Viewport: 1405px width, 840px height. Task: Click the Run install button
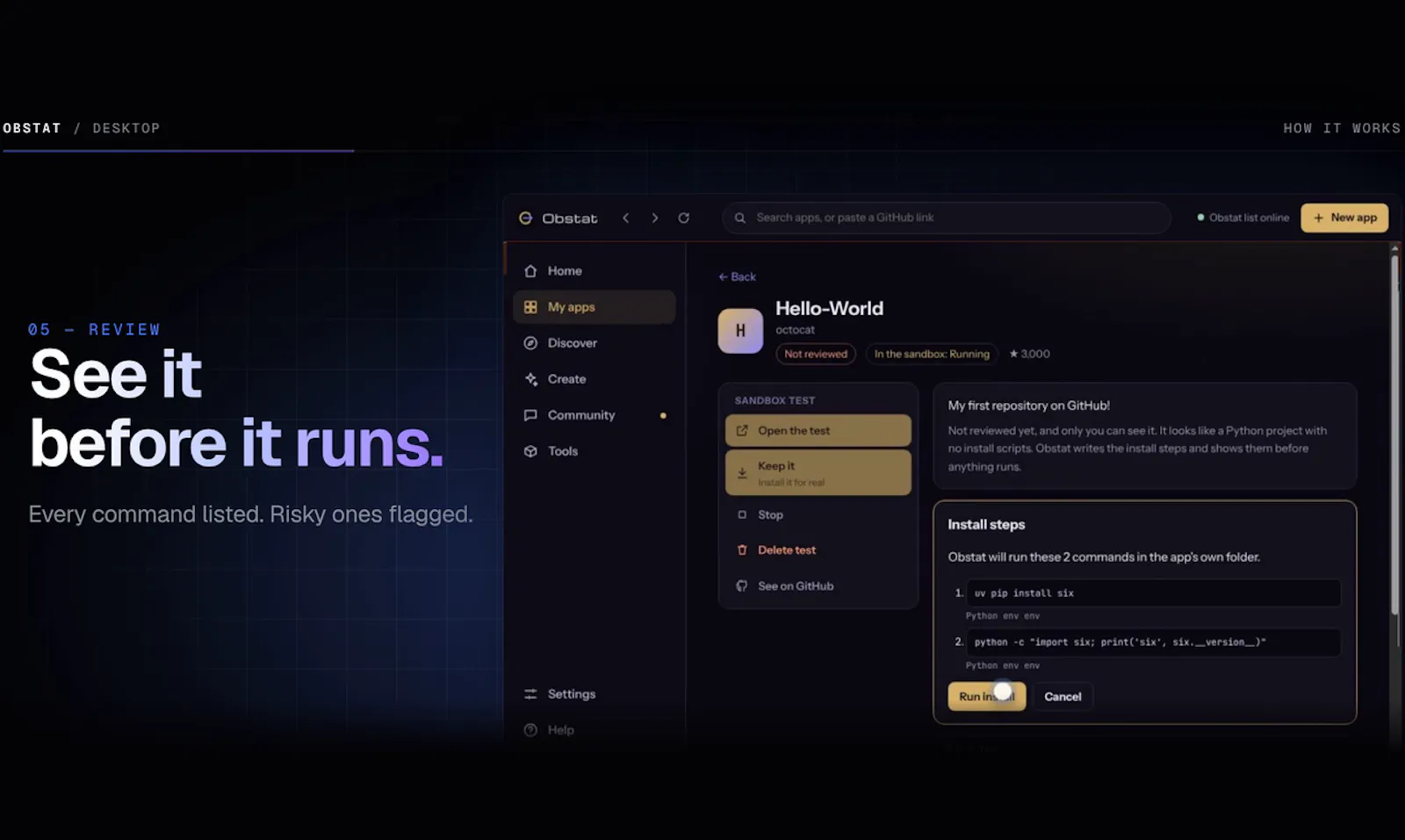(987, 697)
